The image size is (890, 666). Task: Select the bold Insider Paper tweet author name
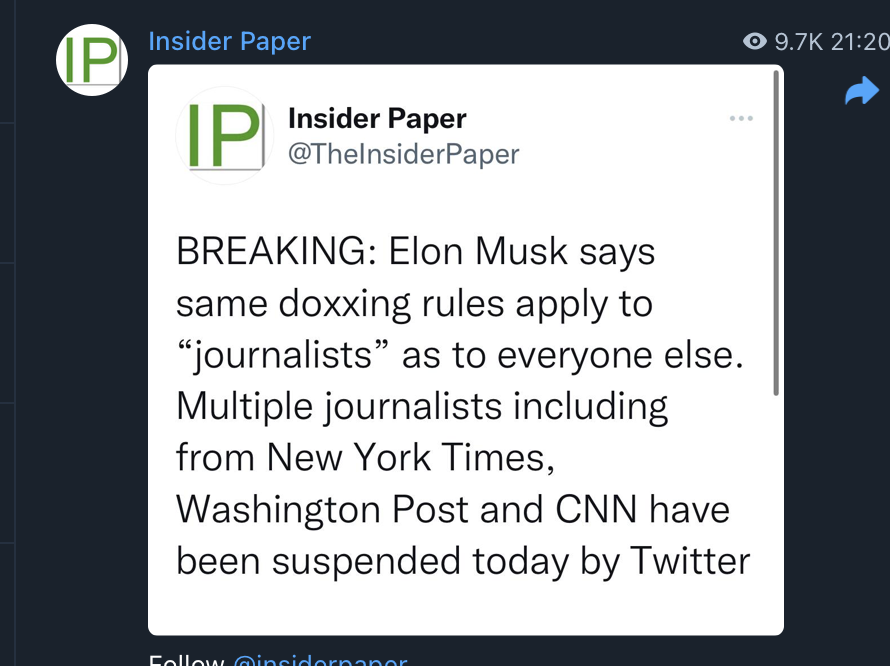click(377, 118)
